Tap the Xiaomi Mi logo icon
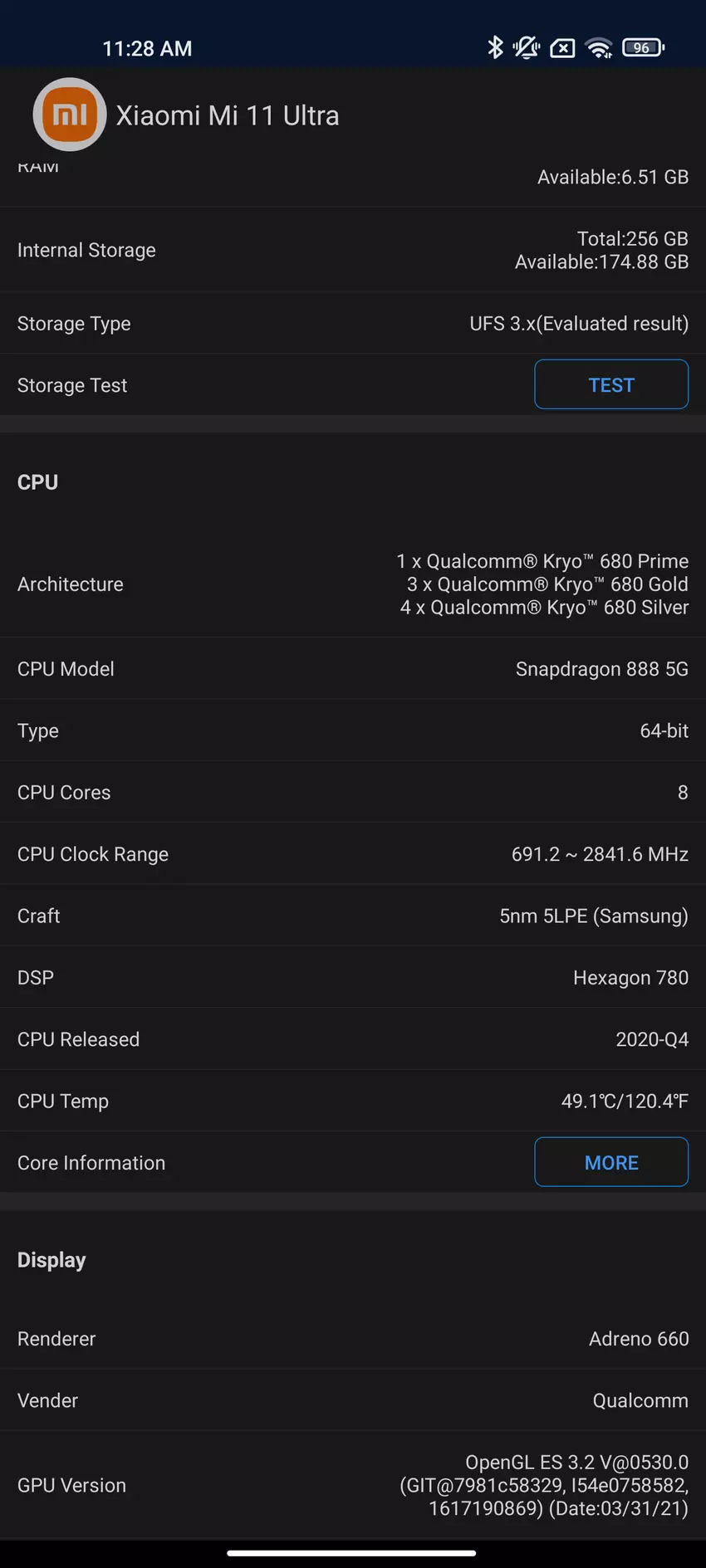The width and height of the screenshot is (706, 1568). point(70,115)
